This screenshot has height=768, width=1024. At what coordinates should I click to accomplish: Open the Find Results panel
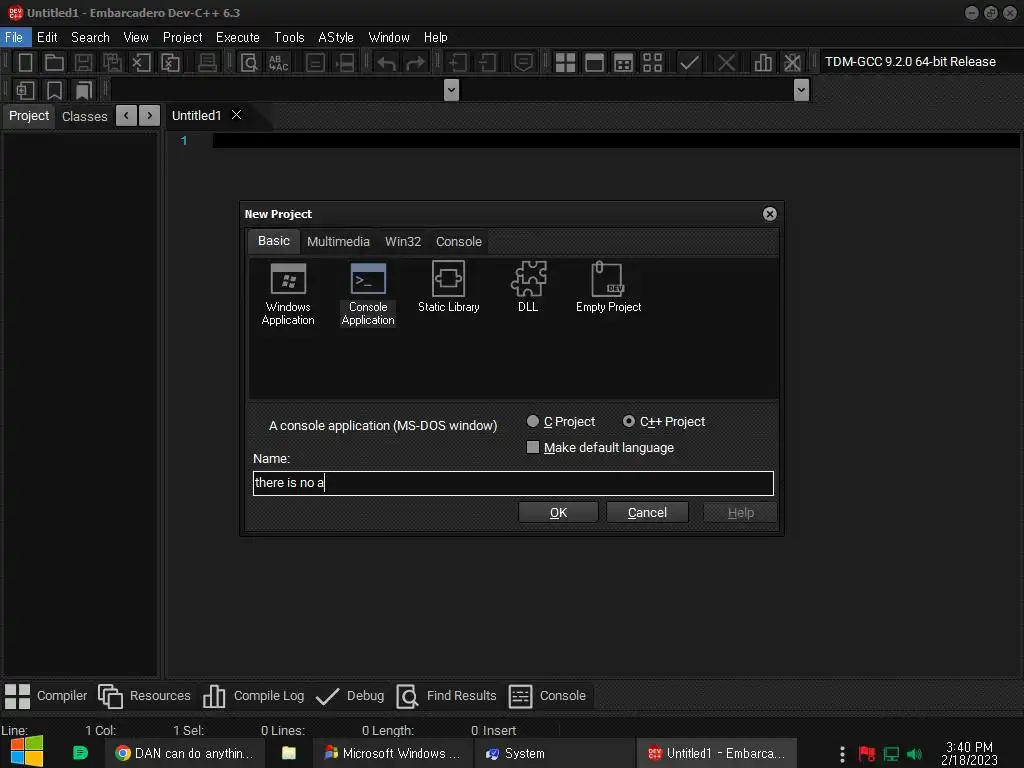point(447,696)
